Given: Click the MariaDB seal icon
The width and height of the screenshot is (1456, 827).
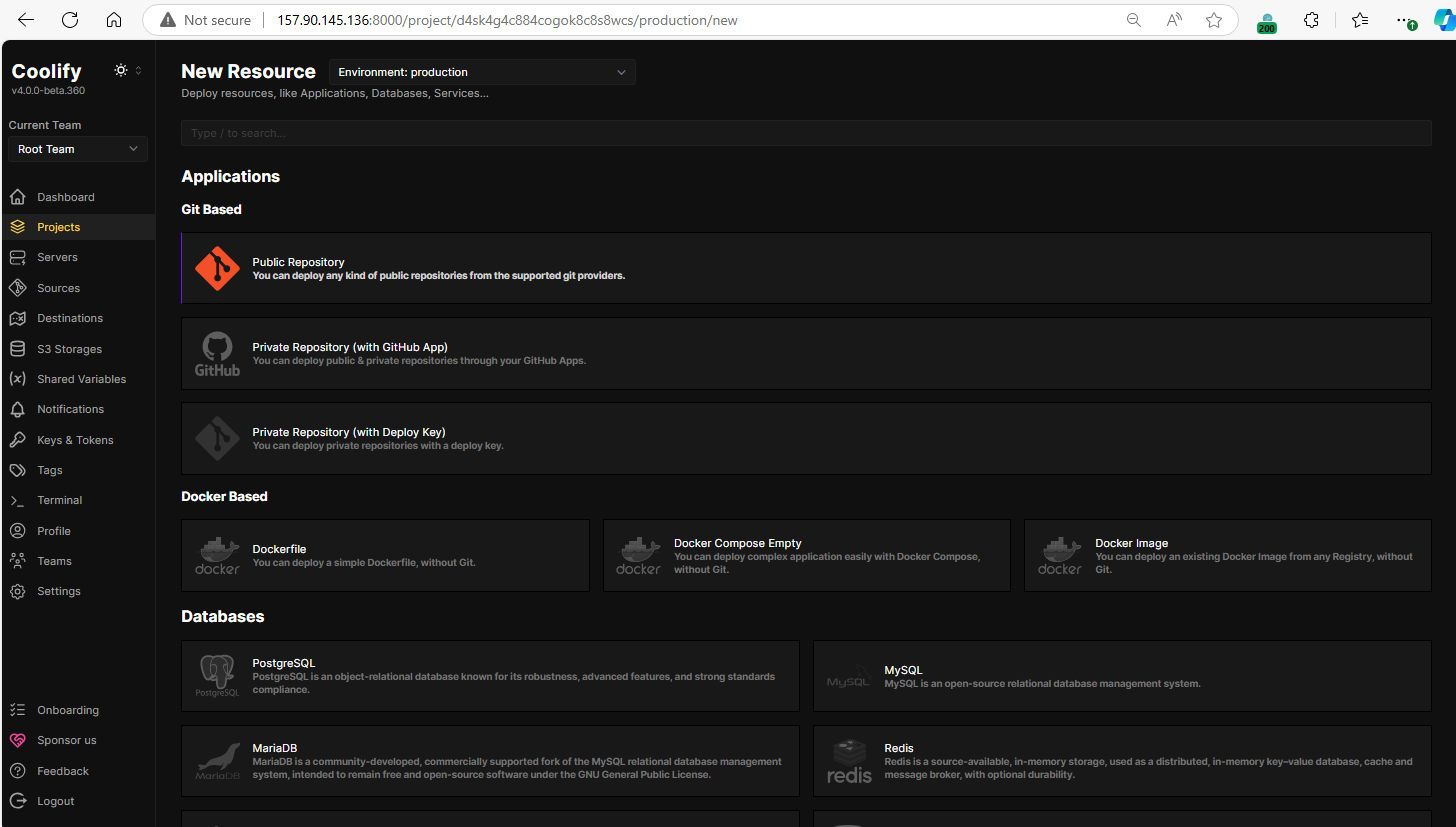Looking at the screenshot, I should (217, 760).
